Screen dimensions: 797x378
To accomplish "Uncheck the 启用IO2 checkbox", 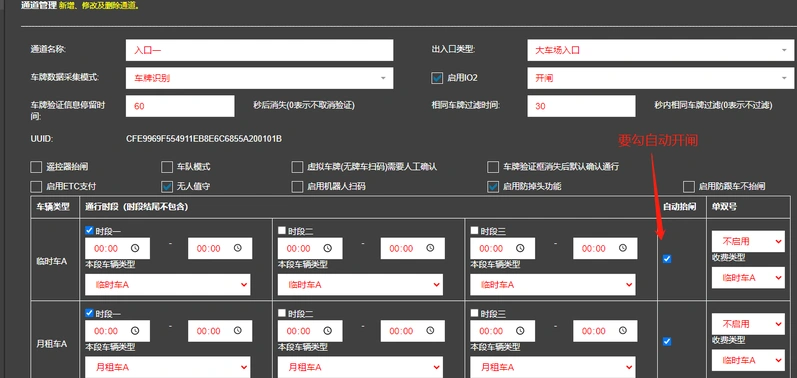I will tap(437, 78).
